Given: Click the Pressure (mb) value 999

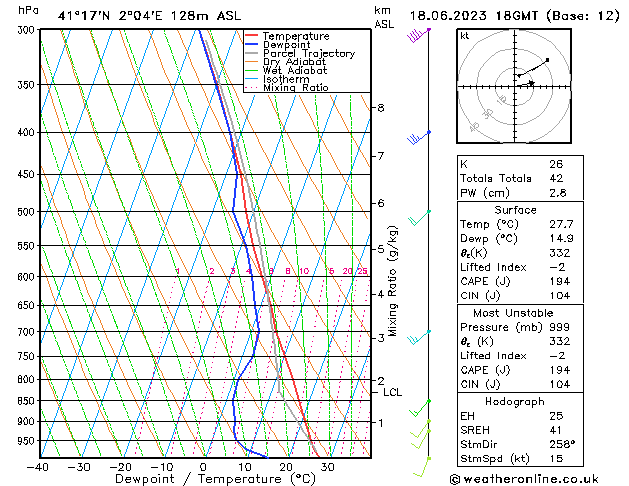Looking at the screenshot, I should [560, 327].
